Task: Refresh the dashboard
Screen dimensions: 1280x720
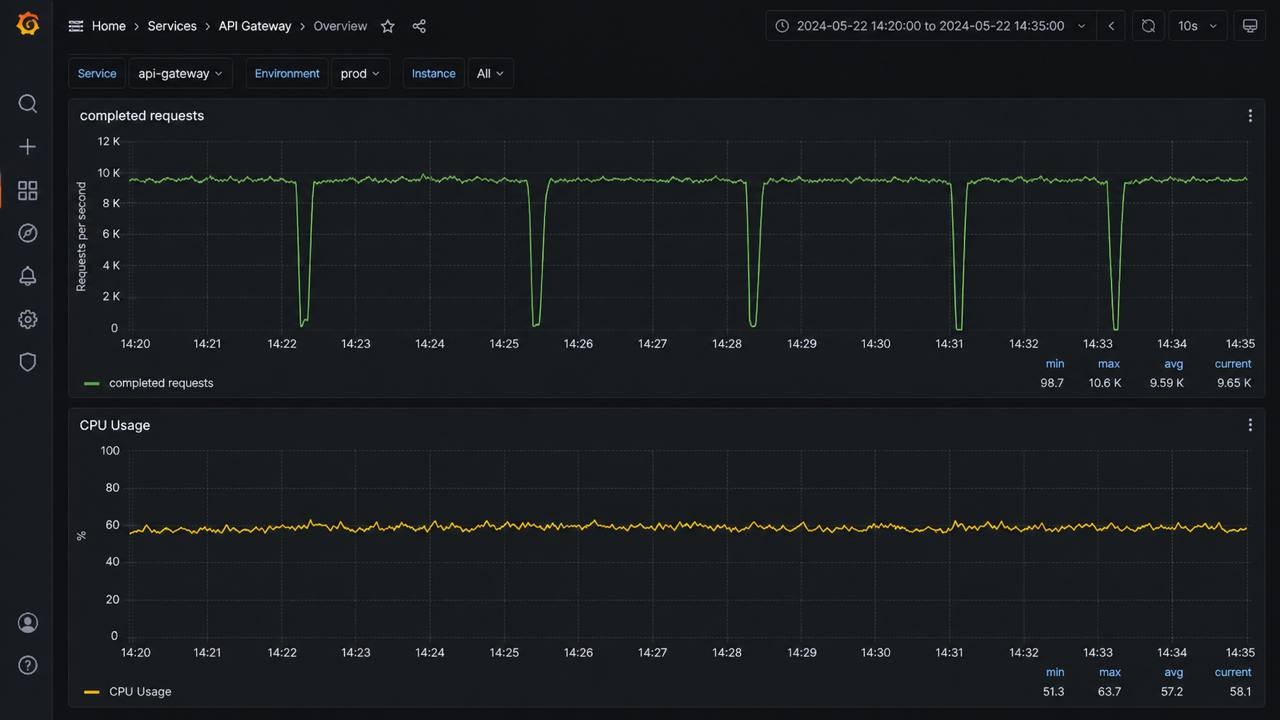Action: (x=1149, y=26)
